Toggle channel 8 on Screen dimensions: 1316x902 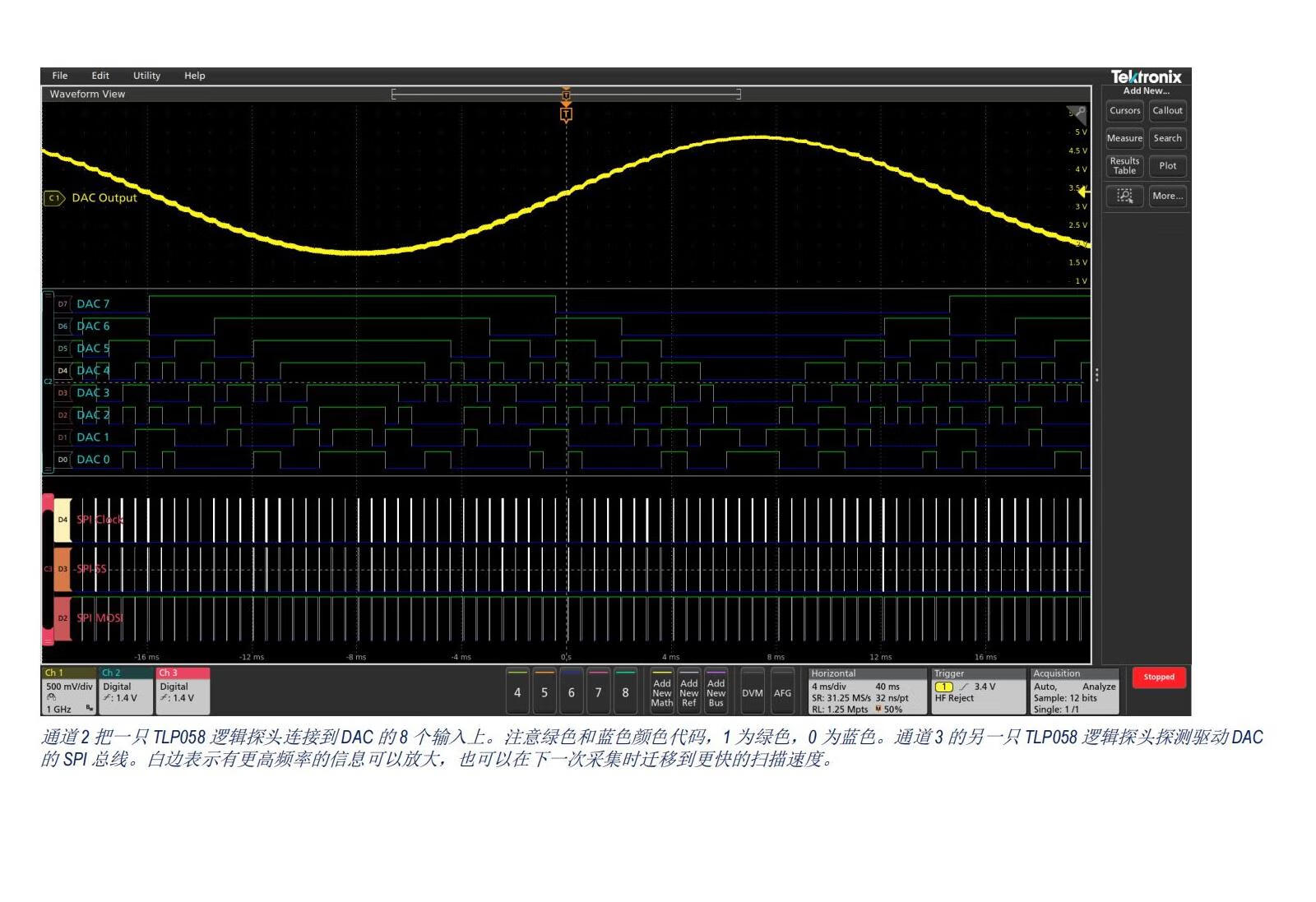625,692
